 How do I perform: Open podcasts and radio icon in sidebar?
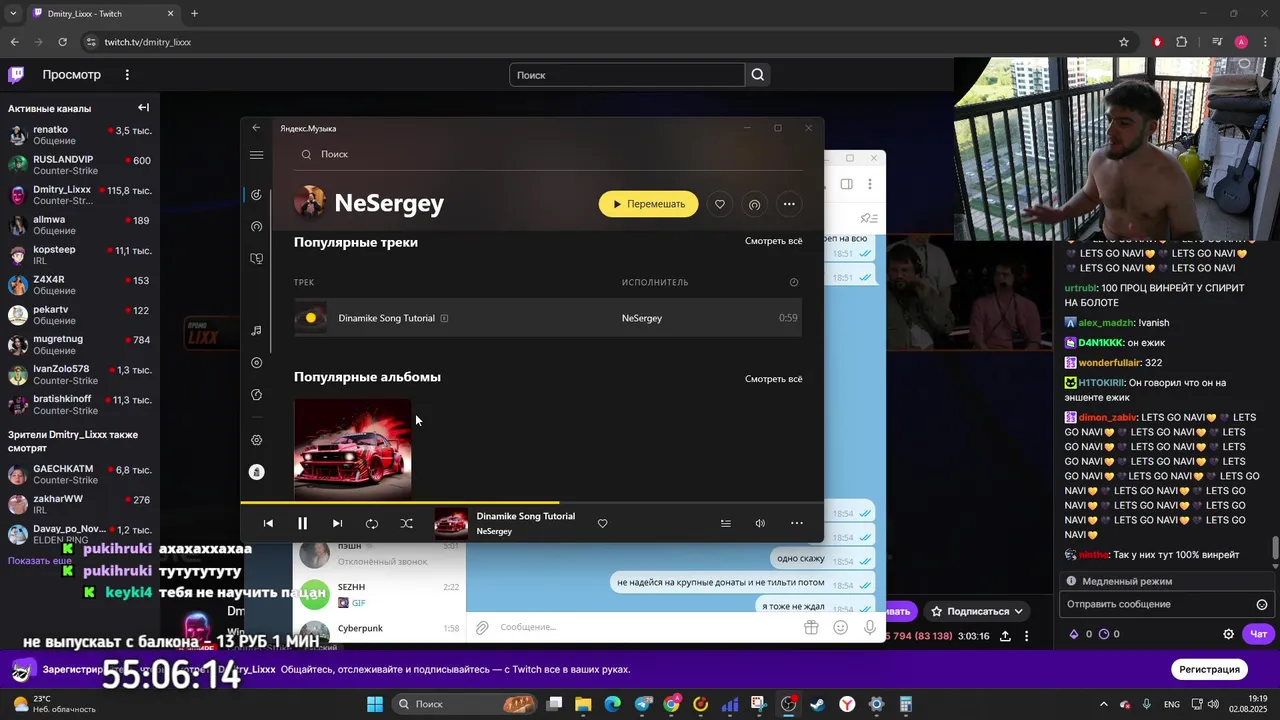click(256, 227)
